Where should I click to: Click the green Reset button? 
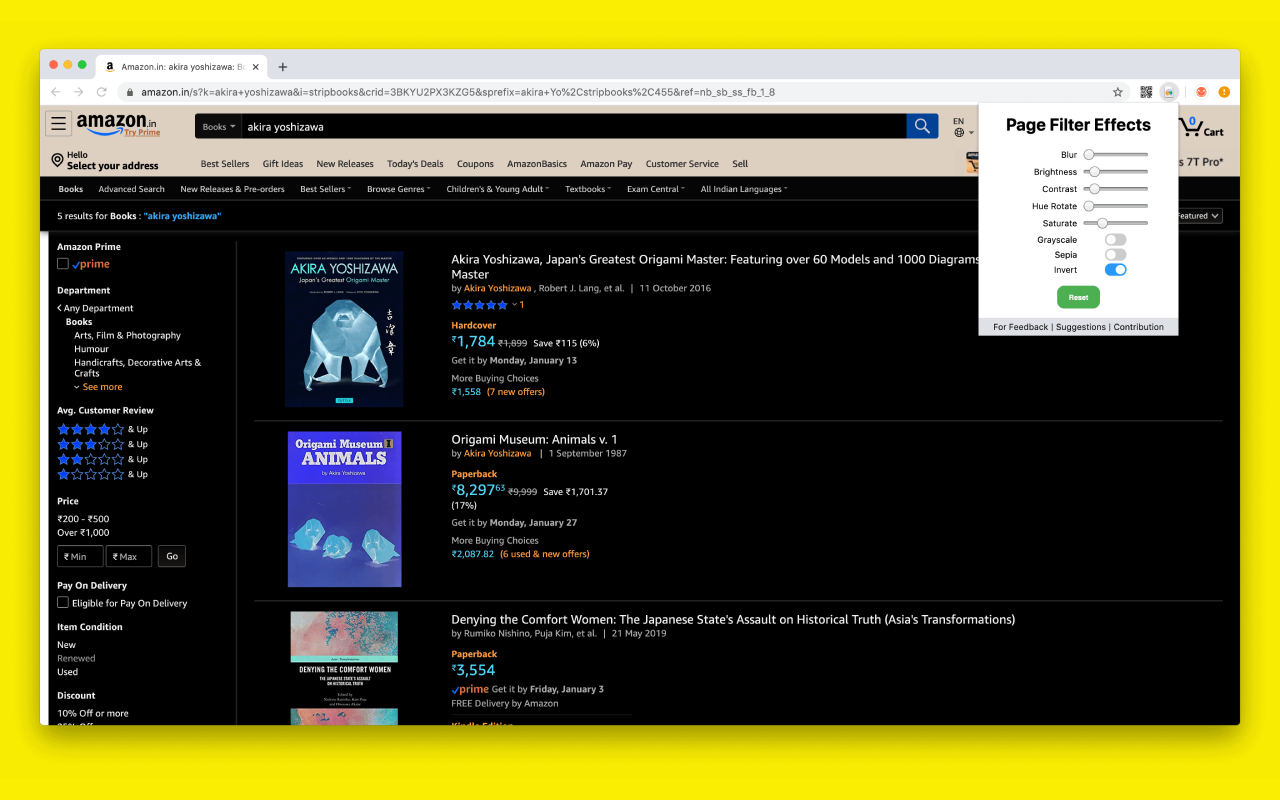click(x=1078, y=297)
